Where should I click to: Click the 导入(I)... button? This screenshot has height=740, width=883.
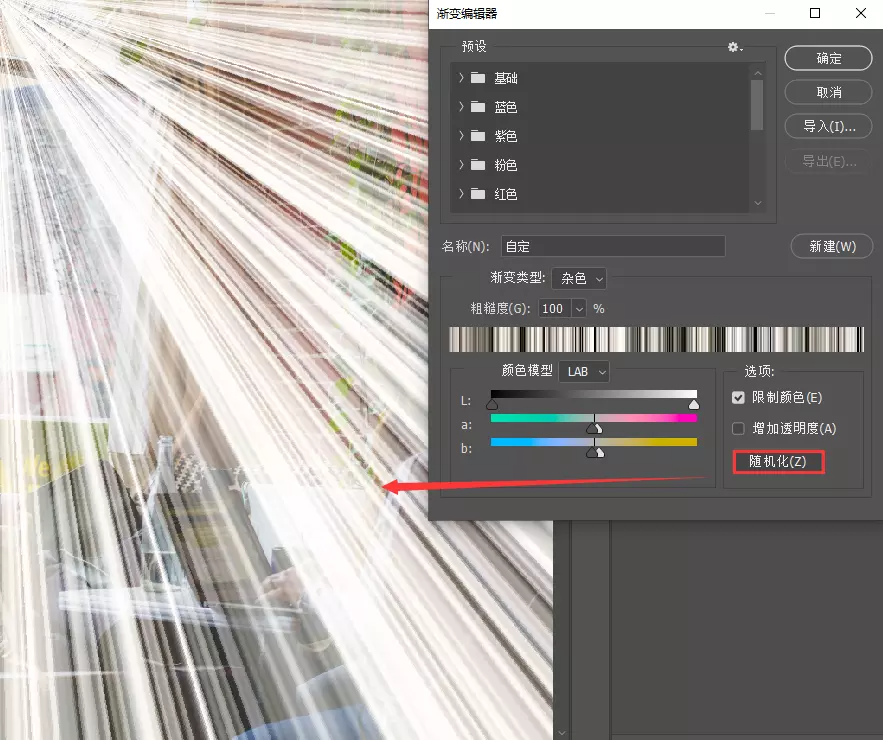[828, 127]
